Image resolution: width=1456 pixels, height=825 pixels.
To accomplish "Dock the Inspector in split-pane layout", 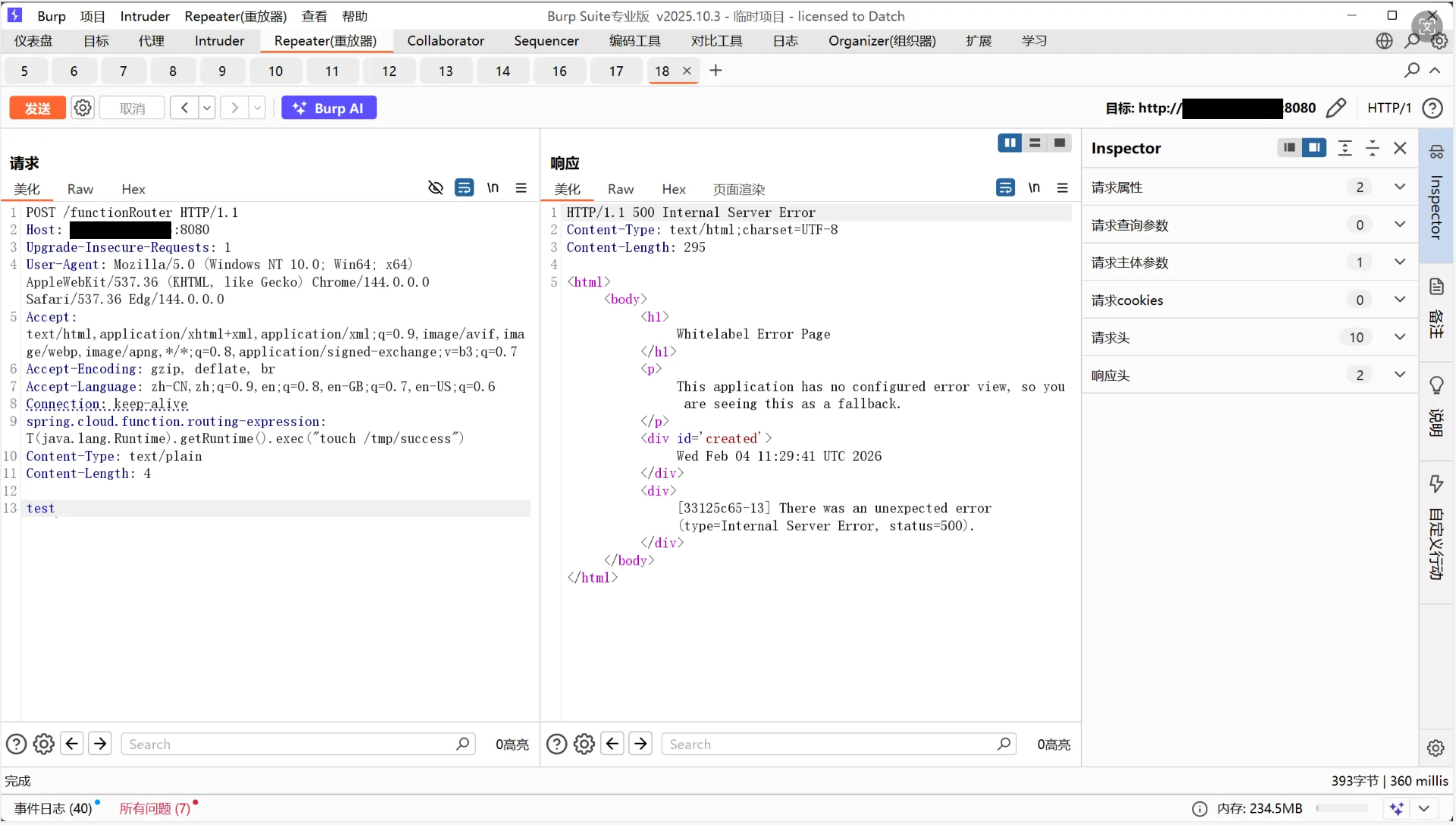I will [1314, 148].
